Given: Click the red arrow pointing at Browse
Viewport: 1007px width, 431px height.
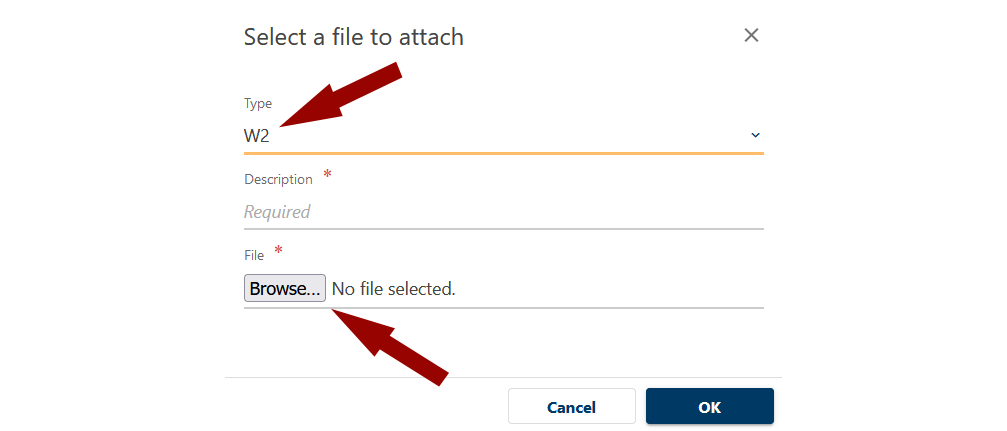Looking at the screenshot, I should tap(390, 345).
